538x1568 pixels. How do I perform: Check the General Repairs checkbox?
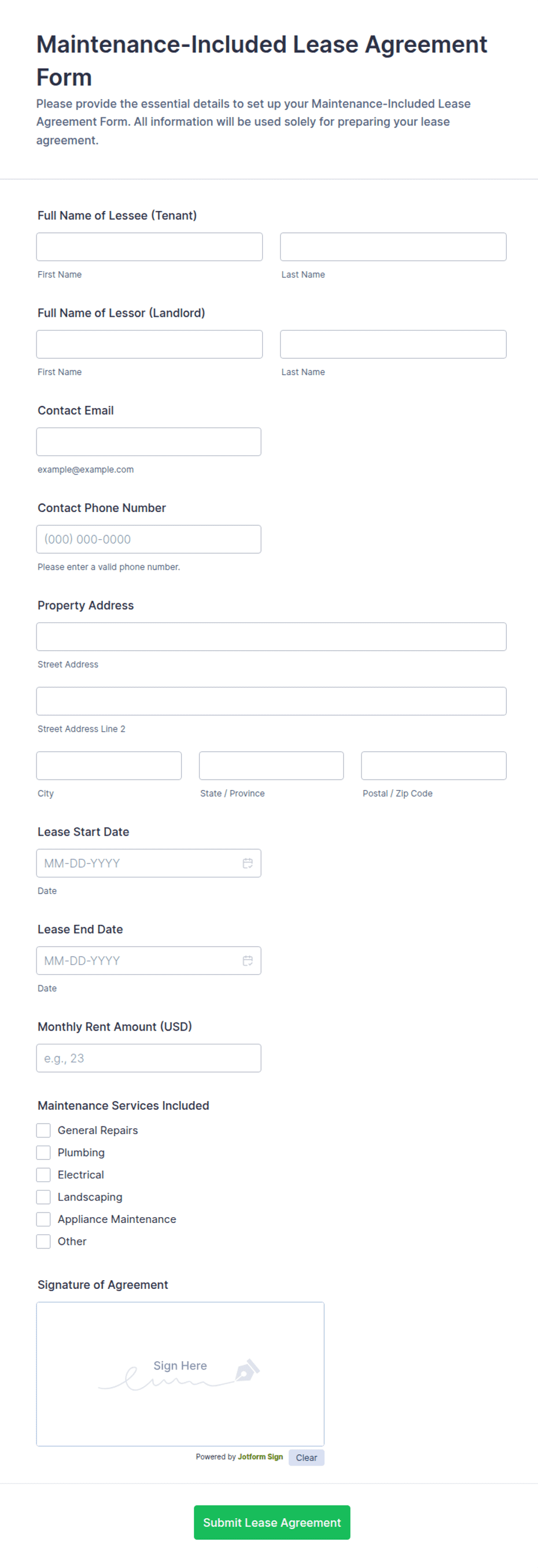click(43, 1130)
